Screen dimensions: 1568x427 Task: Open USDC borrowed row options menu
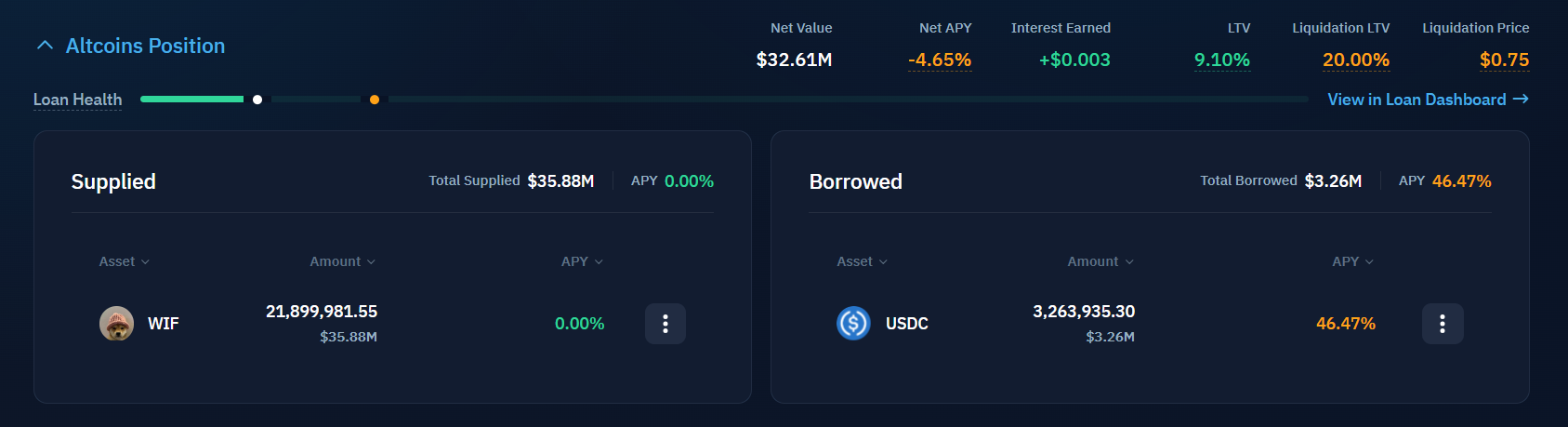[1442, 324]
